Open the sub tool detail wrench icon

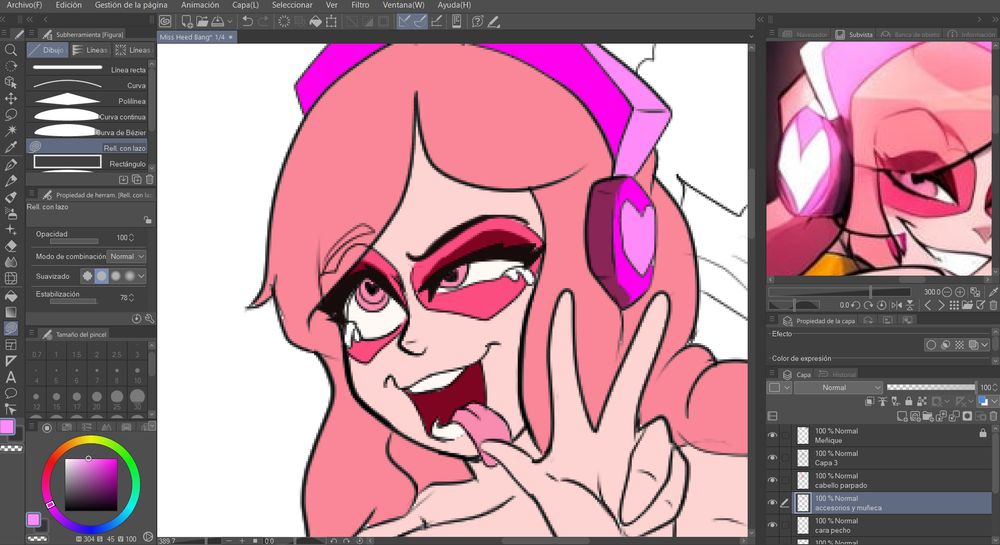pyautogui.click(x=149, y=318)
